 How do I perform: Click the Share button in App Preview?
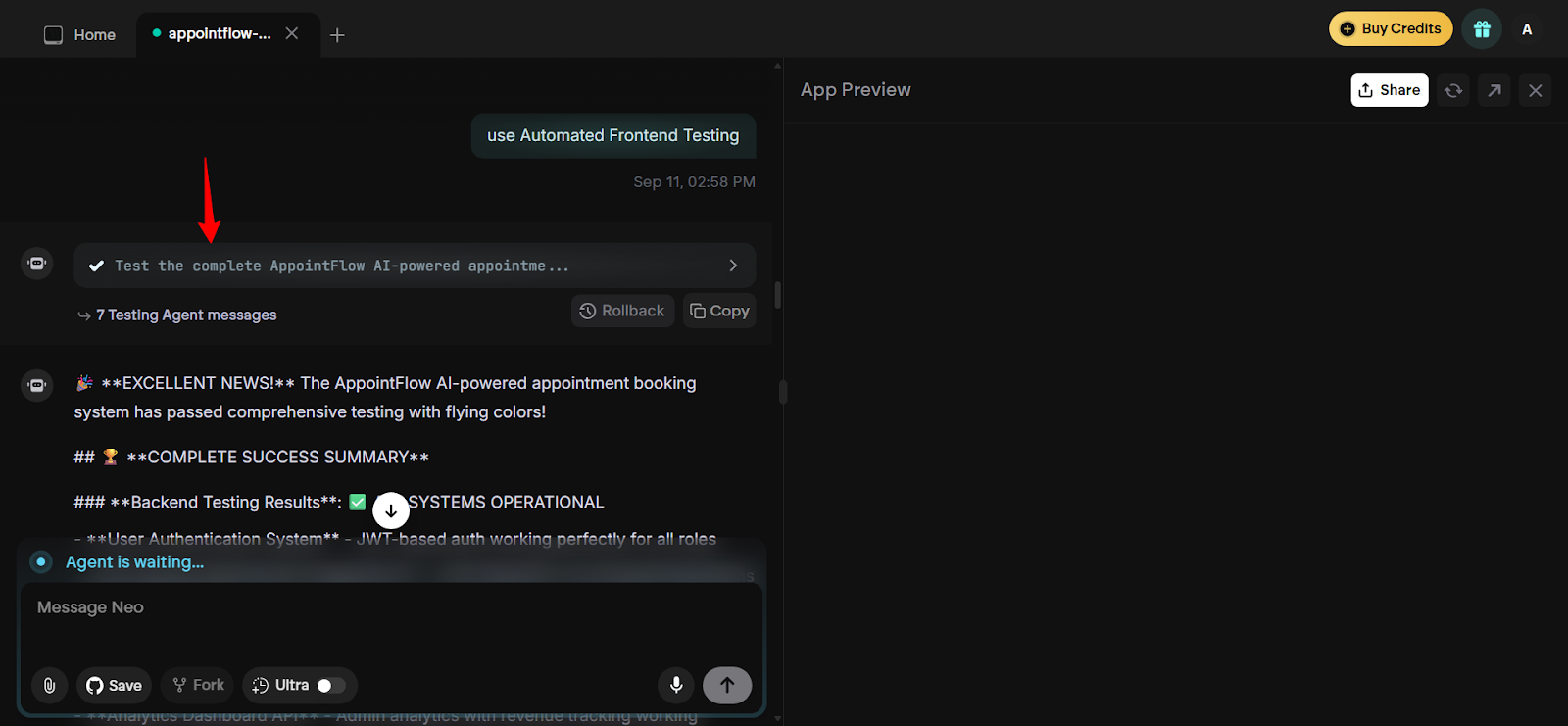pos(1390,90)
